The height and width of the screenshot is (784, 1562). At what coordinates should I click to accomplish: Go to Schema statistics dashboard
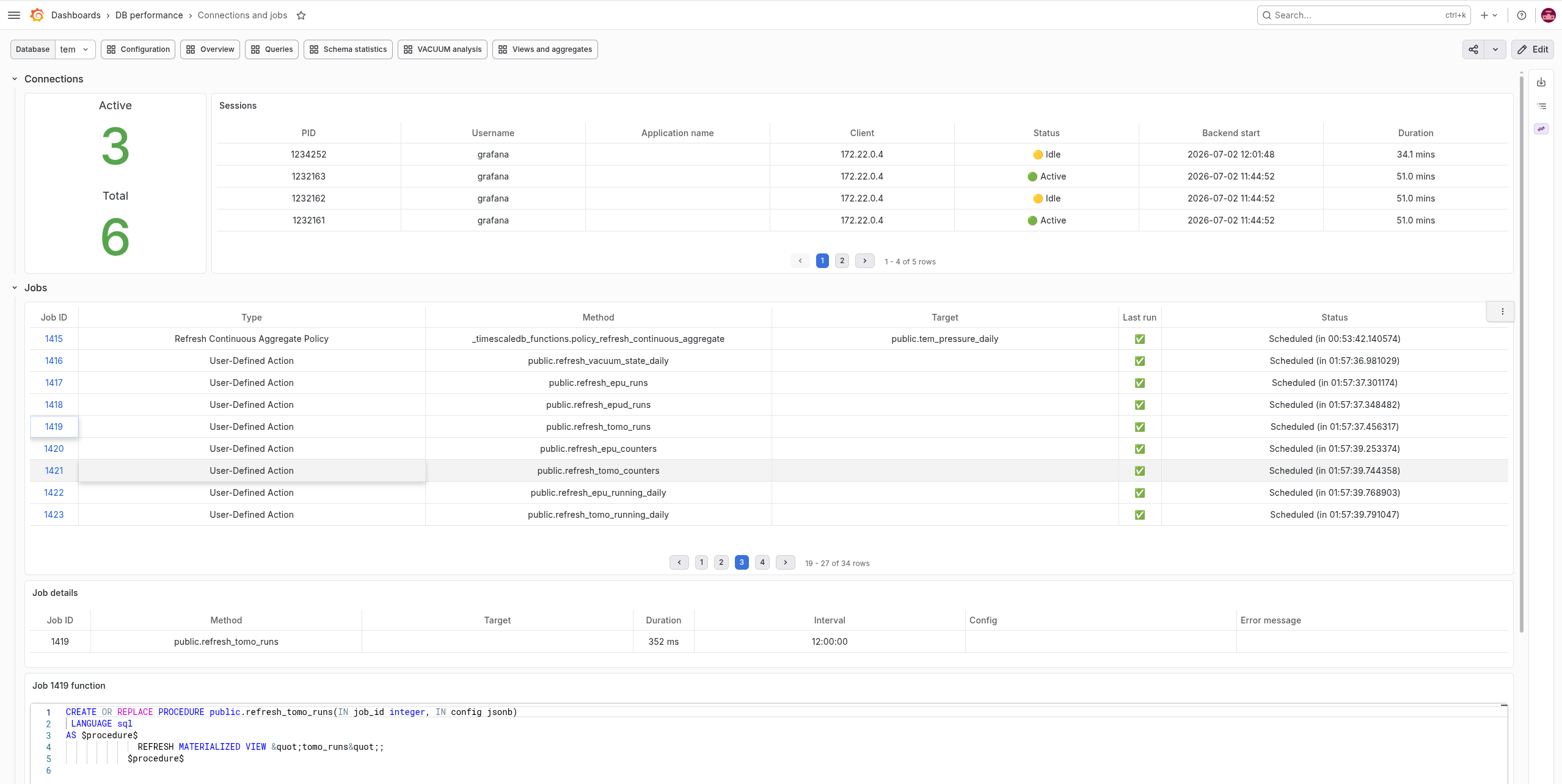(348, 49)
